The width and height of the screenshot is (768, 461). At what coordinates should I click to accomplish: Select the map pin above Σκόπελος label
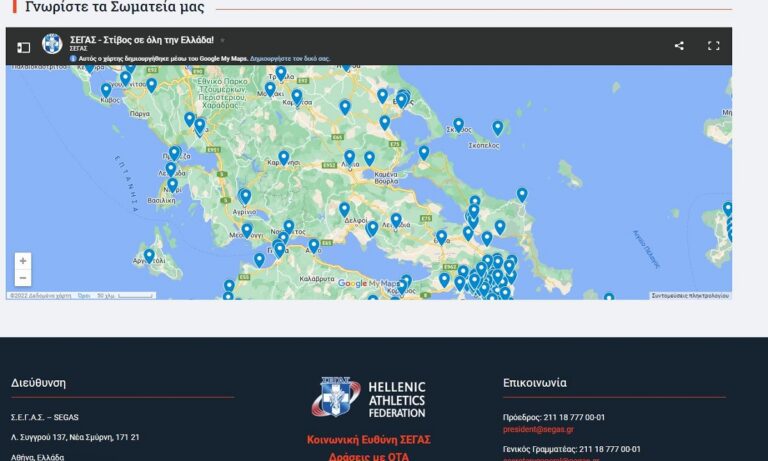point(498,128)
